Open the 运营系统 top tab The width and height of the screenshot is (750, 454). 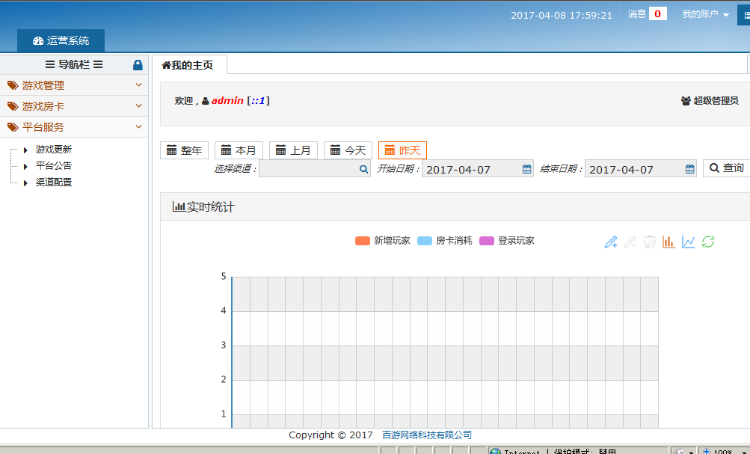(x=61, y=41)
